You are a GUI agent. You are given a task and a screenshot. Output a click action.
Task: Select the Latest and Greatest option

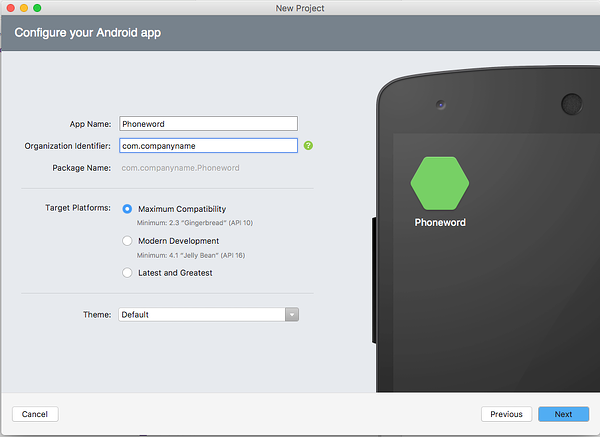click(127, 272)
